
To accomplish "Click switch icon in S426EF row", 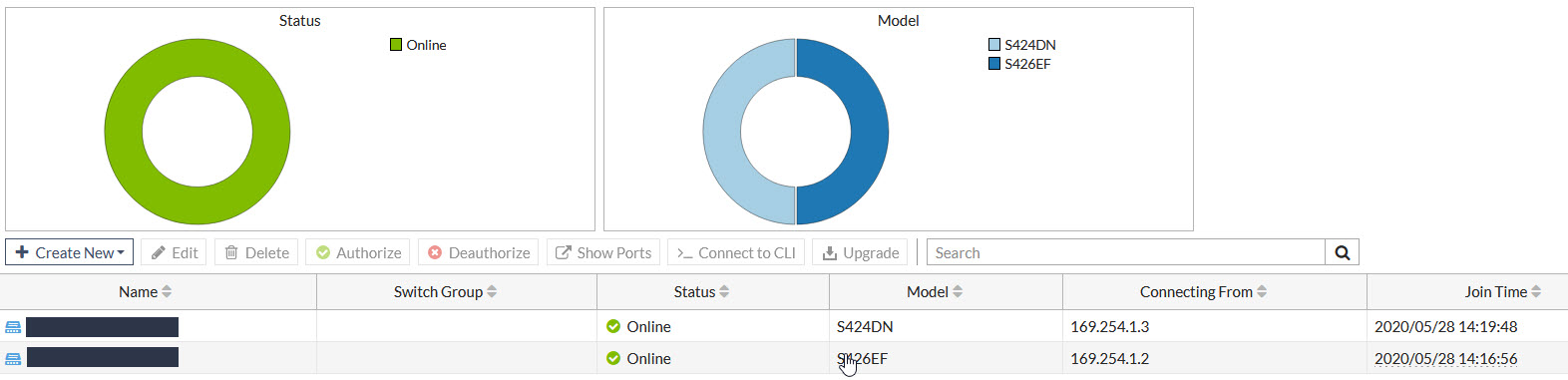I will tap(13, 359).
